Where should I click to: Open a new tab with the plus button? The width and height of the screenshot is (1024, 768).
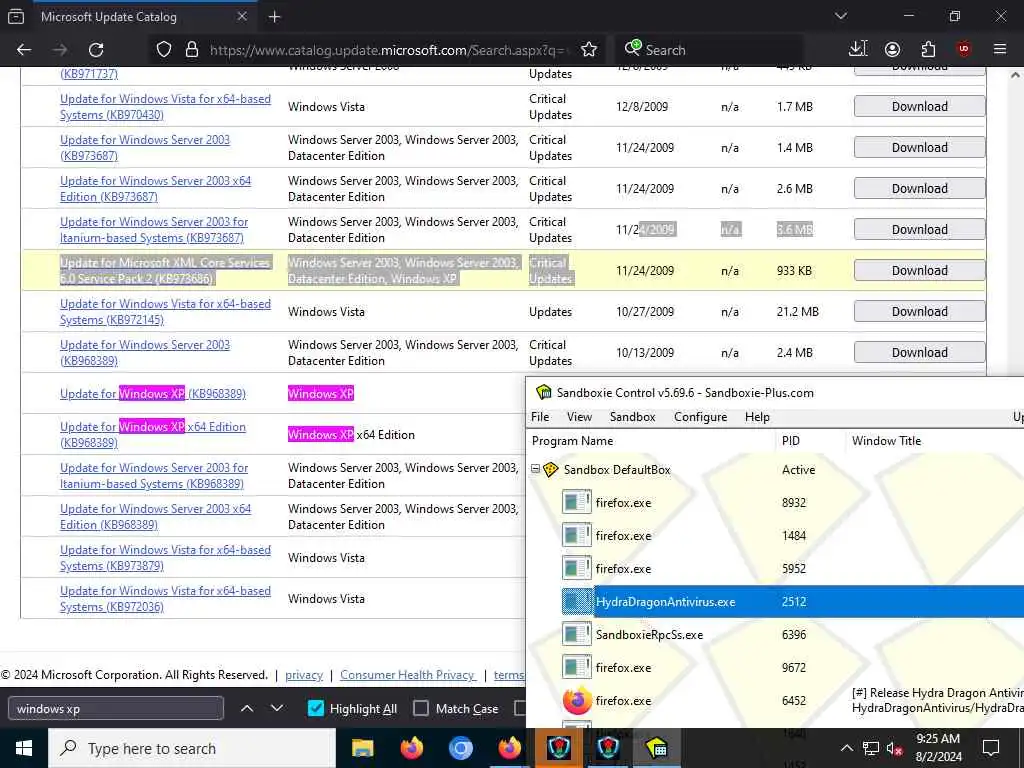click(275, 17)
